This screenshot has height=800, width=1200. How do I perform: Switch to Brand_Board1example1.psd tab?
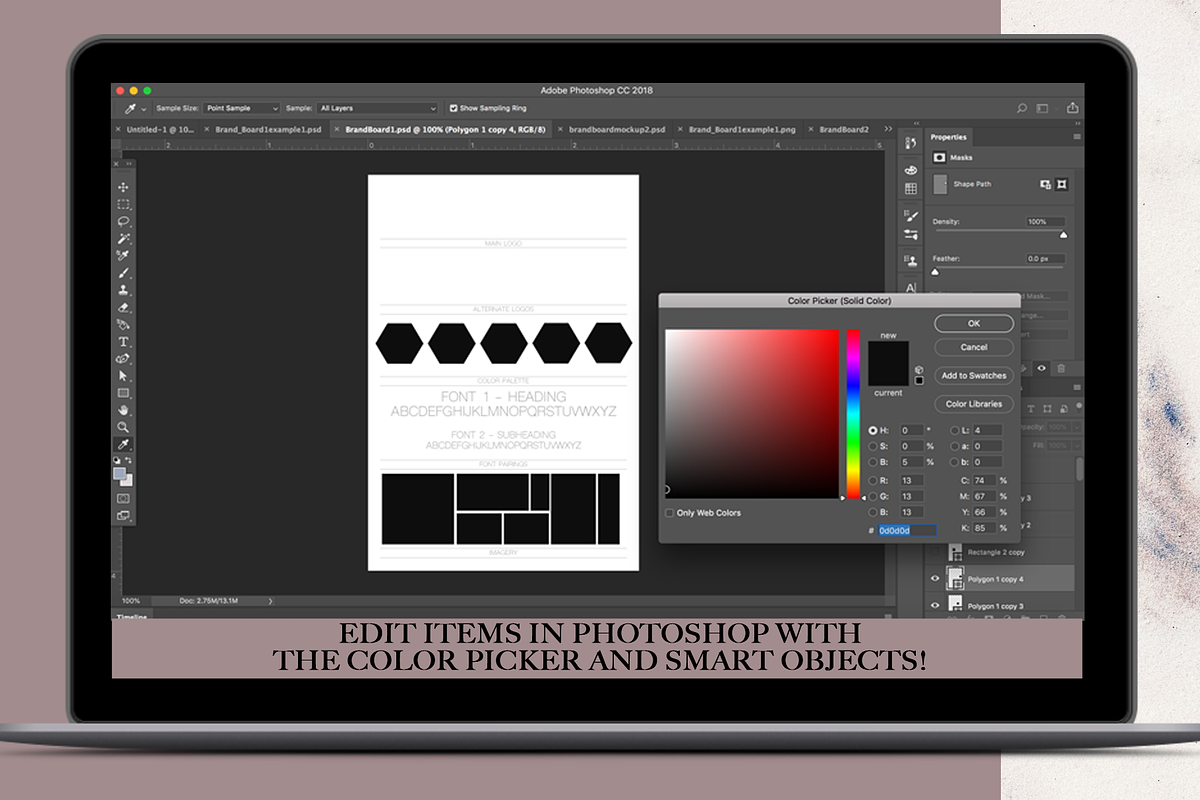[x=262, y=129]
